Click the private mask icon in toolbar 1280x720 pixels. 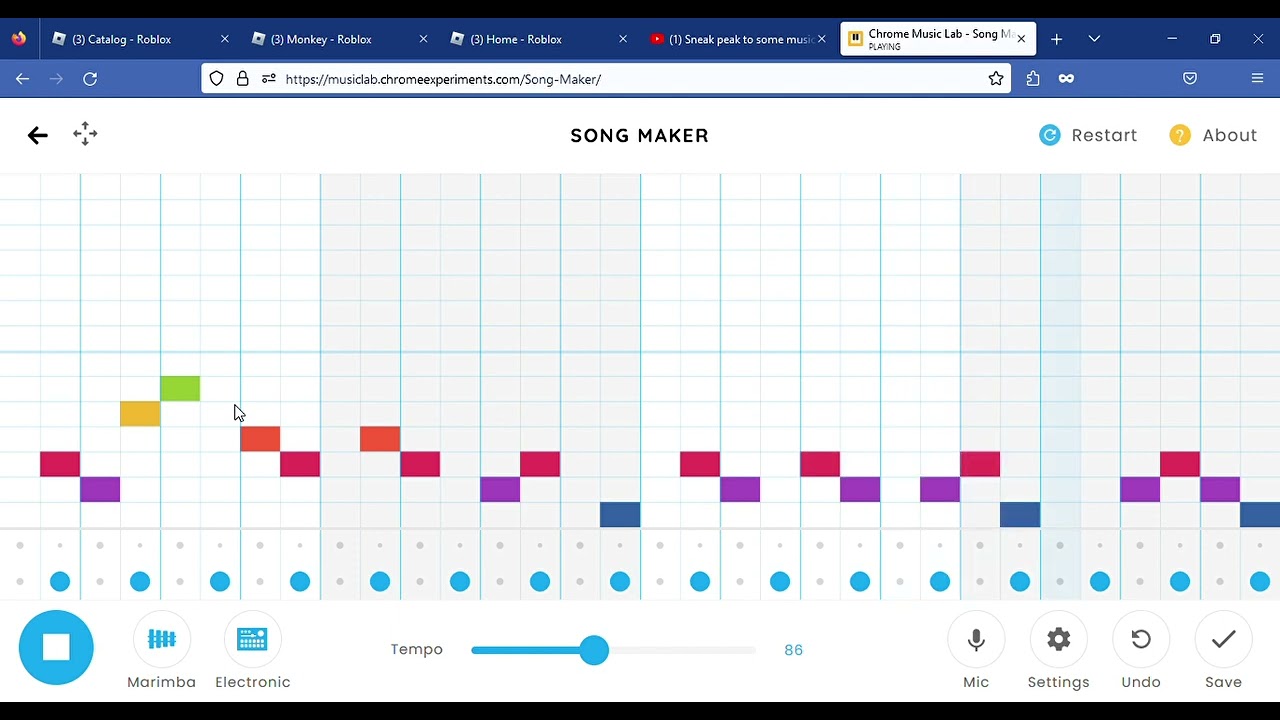coord(1066,79)
